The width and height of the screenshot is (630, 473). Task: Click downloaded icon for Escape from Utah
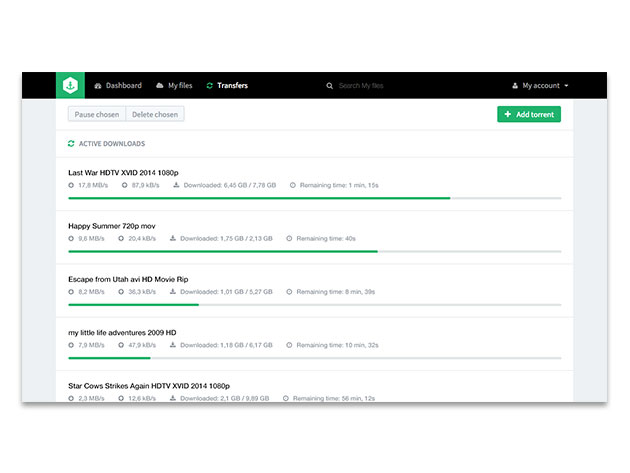tap(173, 291)
